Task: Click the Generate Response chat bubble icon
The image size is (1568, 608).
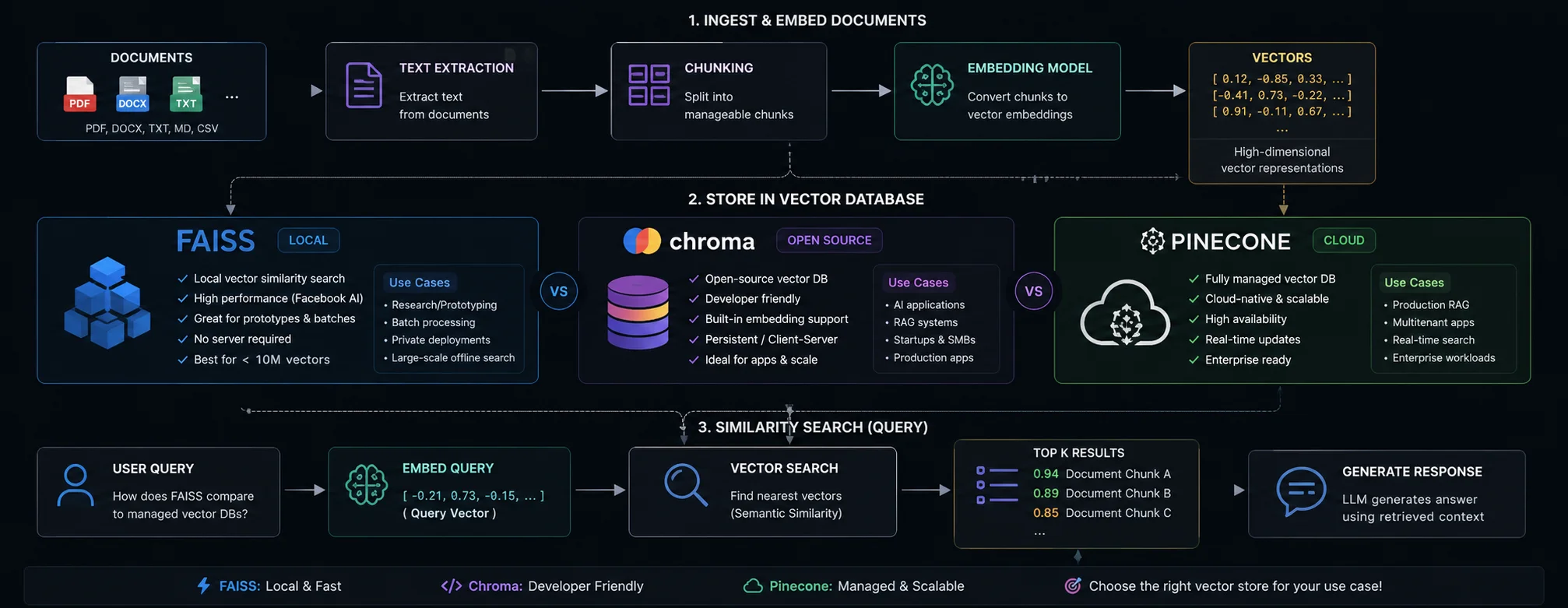Action: [x=1301, y=491]
